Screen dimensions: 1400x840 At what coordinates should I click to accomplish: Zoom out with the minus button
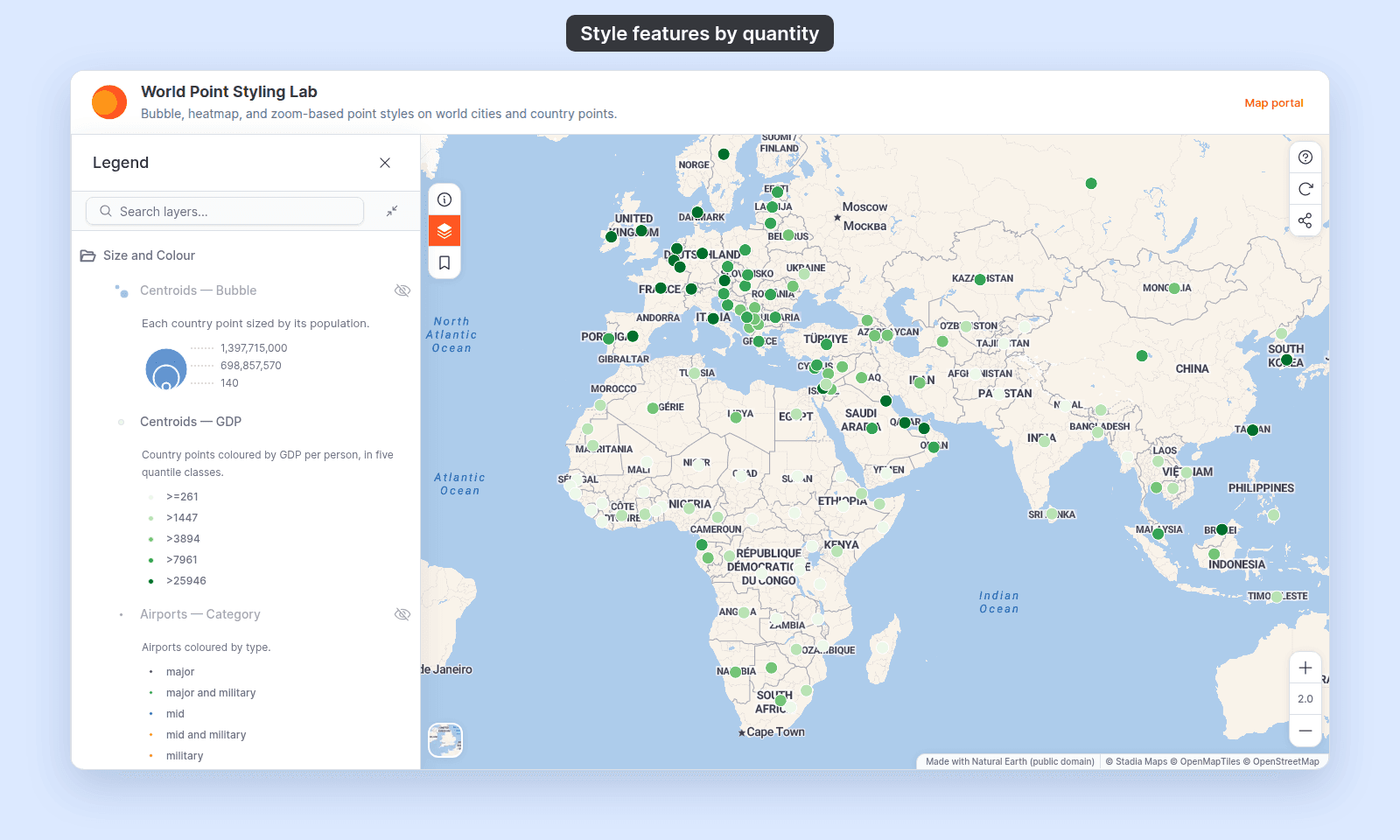click(1305, 731)
